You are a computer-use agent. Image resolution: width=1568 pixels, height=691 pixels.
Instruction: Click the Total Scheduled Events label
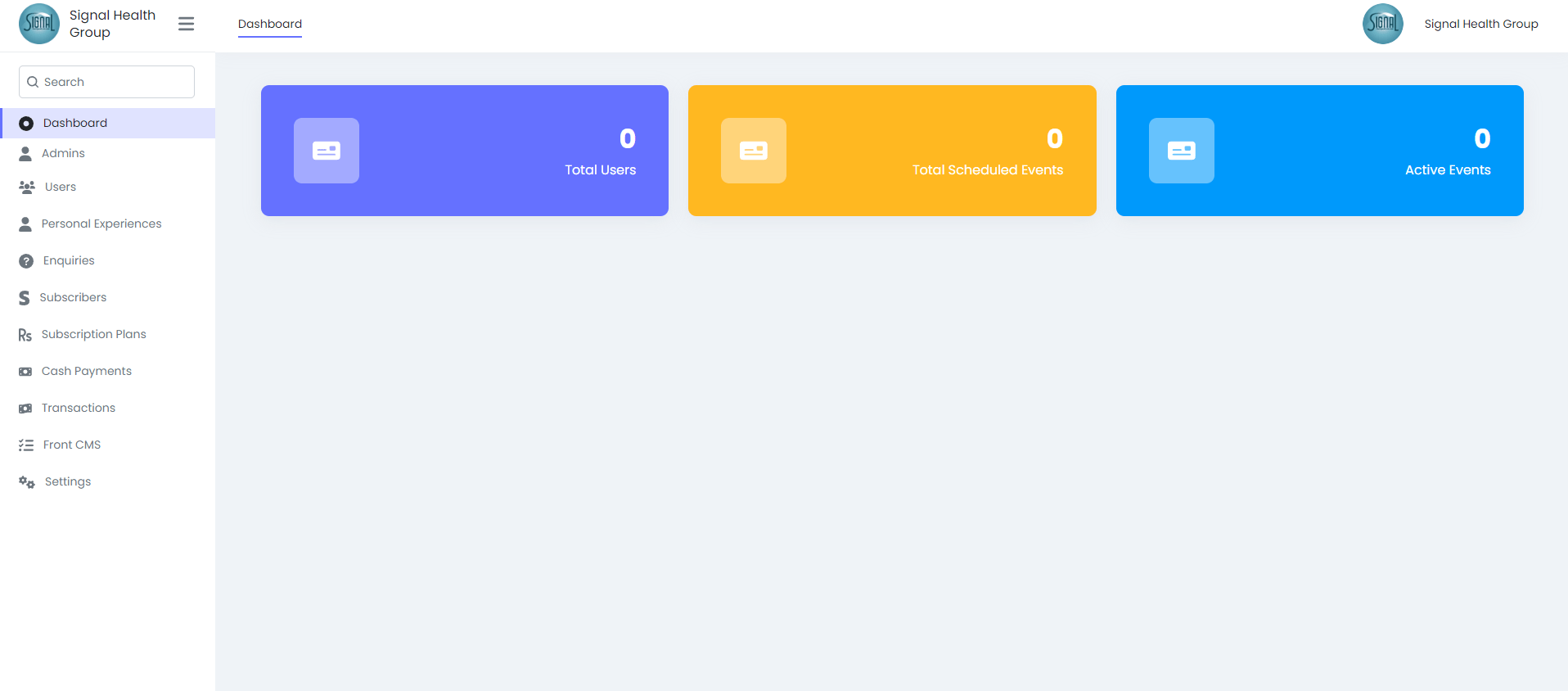click(988, 169)
